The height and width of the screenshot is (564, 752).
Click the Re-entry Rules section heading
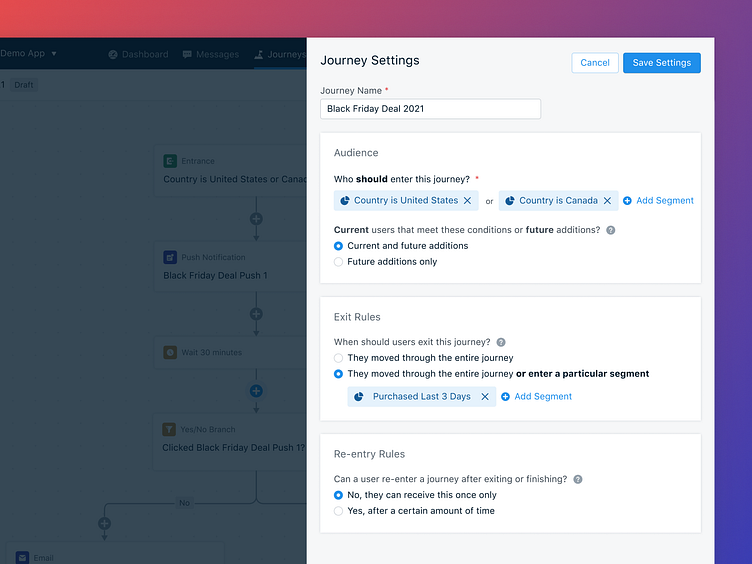click(369, 455)
